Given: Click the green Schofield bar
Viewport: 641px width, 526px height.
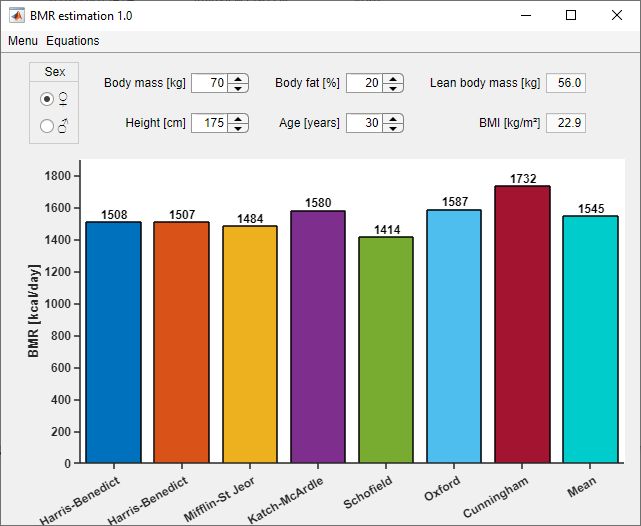Looking at the screenshot, I should [x=386, y=349].
